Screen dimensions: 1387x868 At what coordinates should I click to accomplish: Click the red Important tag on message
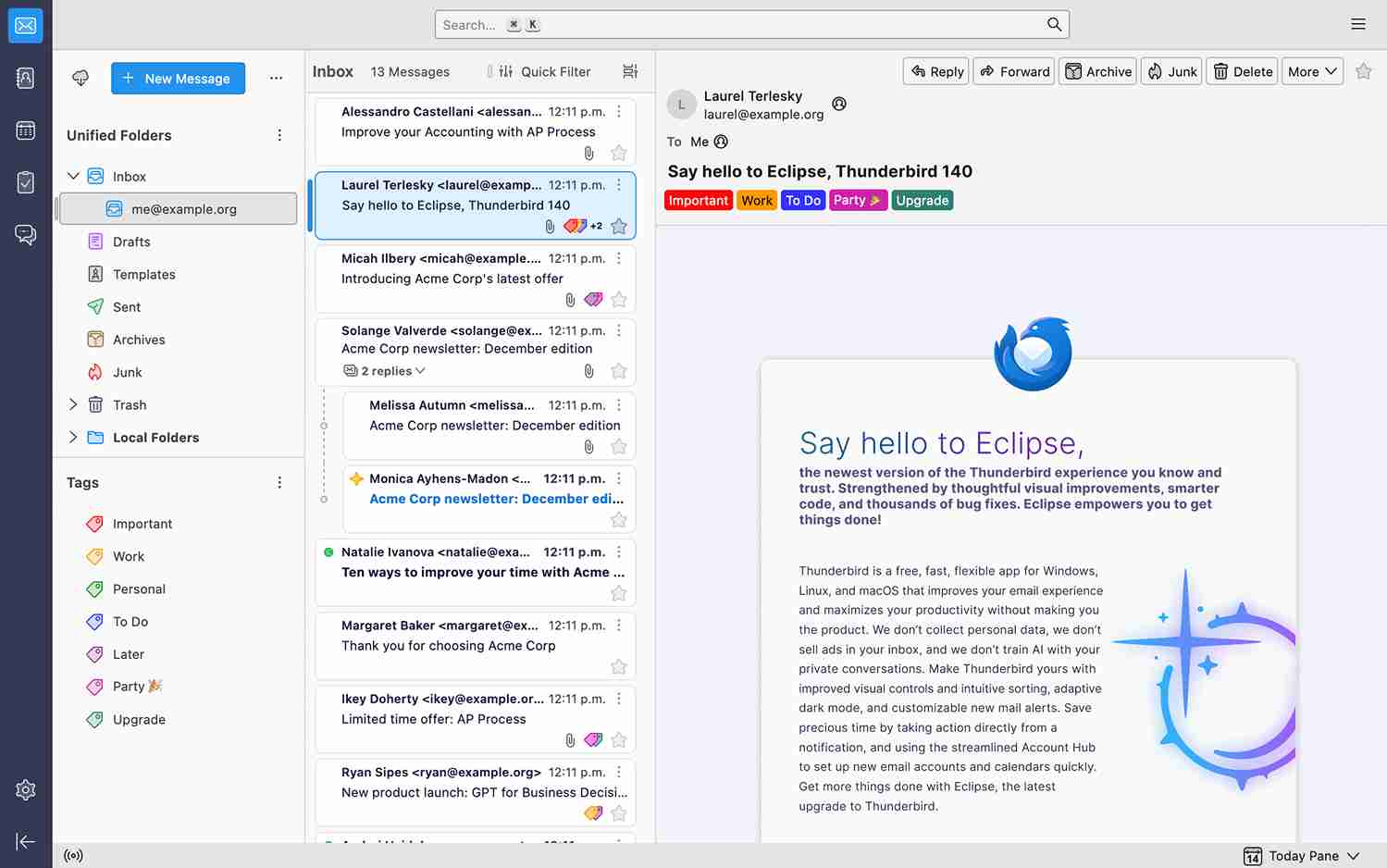coord(699,201)
